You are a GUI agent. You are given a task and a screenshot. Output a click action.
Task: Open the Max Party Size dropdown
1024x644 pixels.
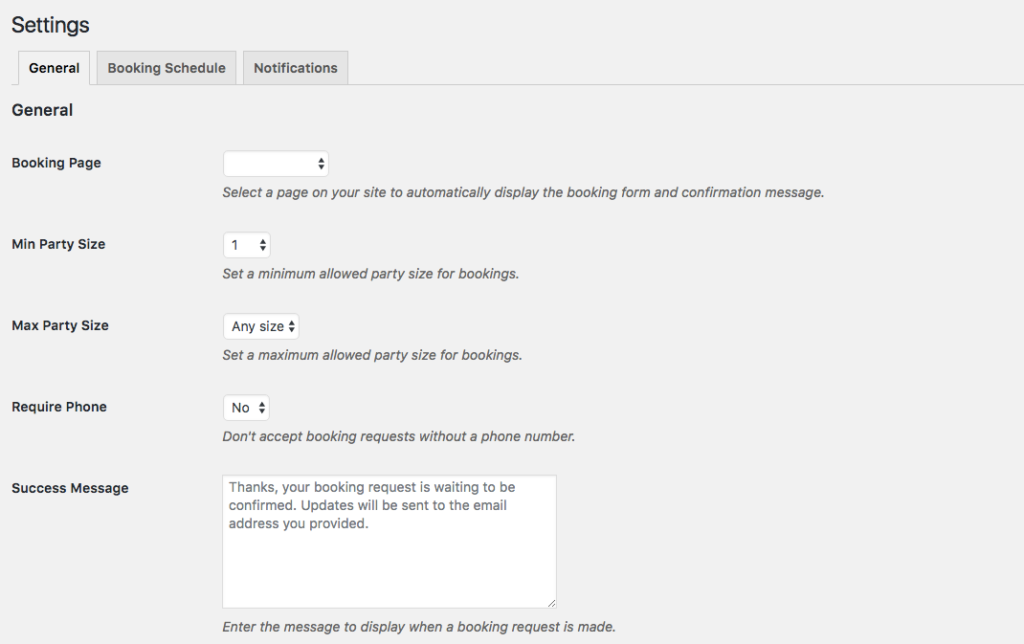point(261,327)
